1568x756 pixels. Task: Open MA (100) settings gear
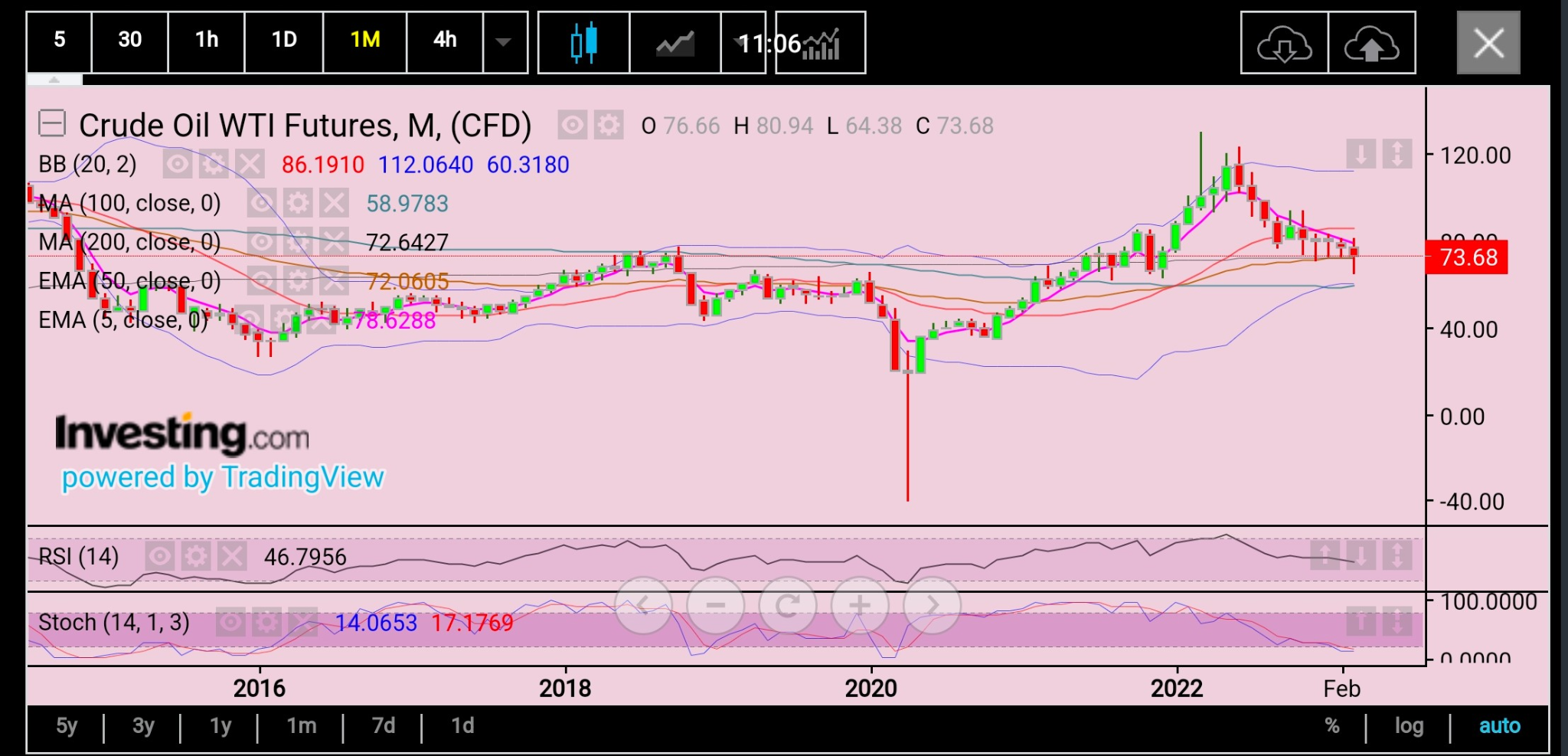pyautogui.click(x=298, y=203)
